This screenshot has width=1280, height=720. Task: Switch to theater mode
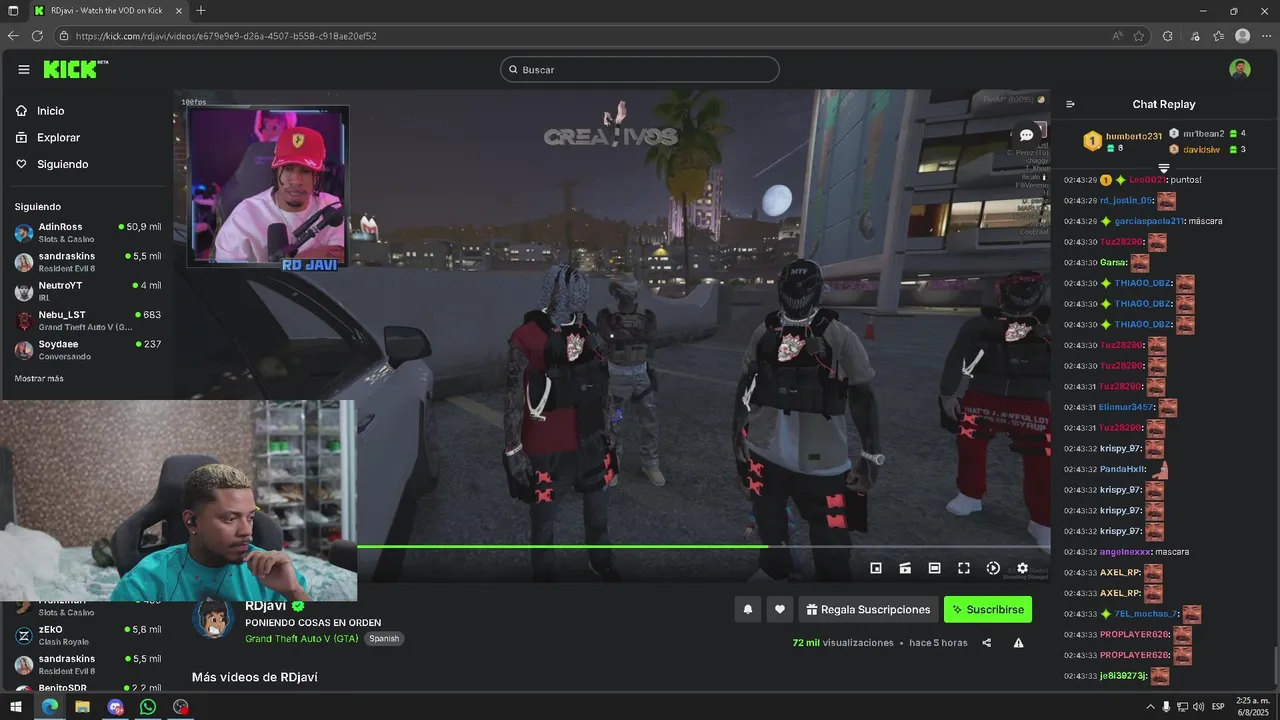tap(934, 568)
